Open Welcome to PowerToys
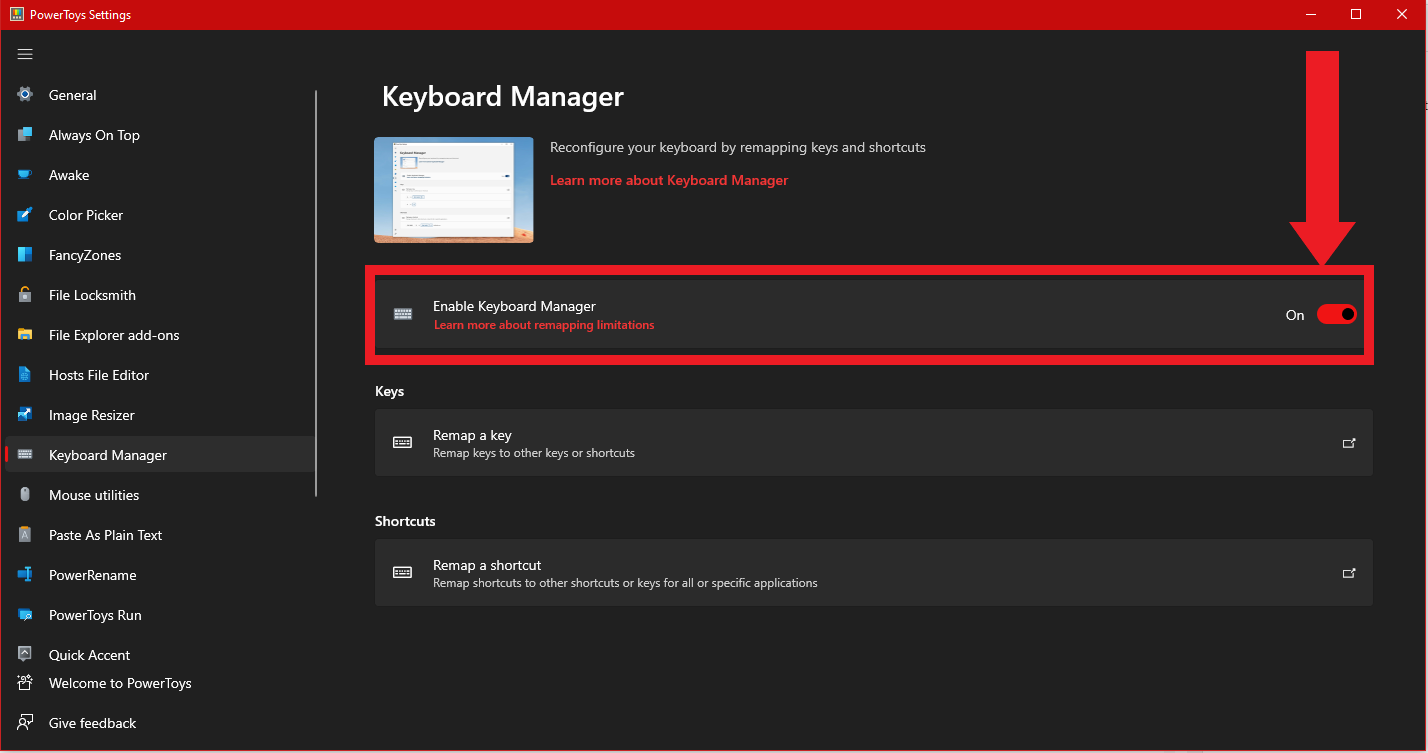Viewport: 1428px width, 753px height. pyautogui.click(x=160, y=683)
